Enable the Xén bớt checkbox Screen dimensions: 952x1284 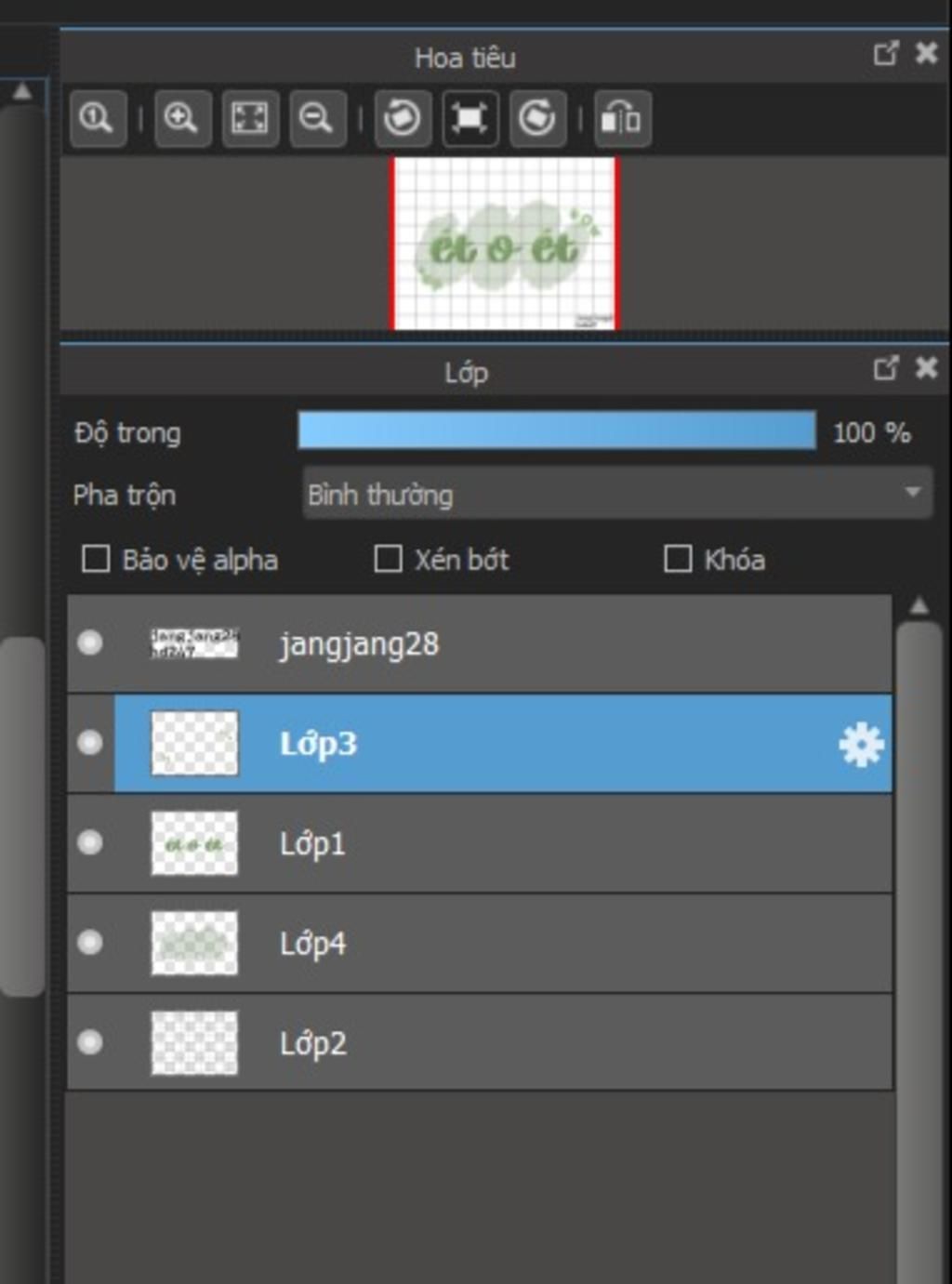click(388, 559)
